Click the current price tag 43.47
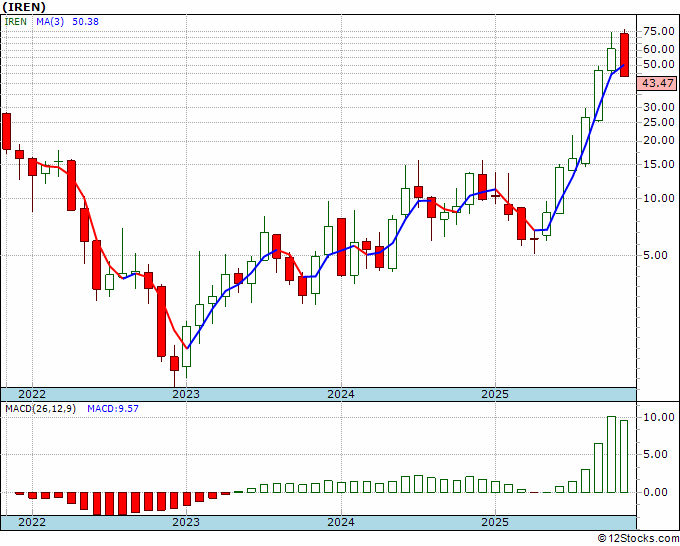 (657, 83)
